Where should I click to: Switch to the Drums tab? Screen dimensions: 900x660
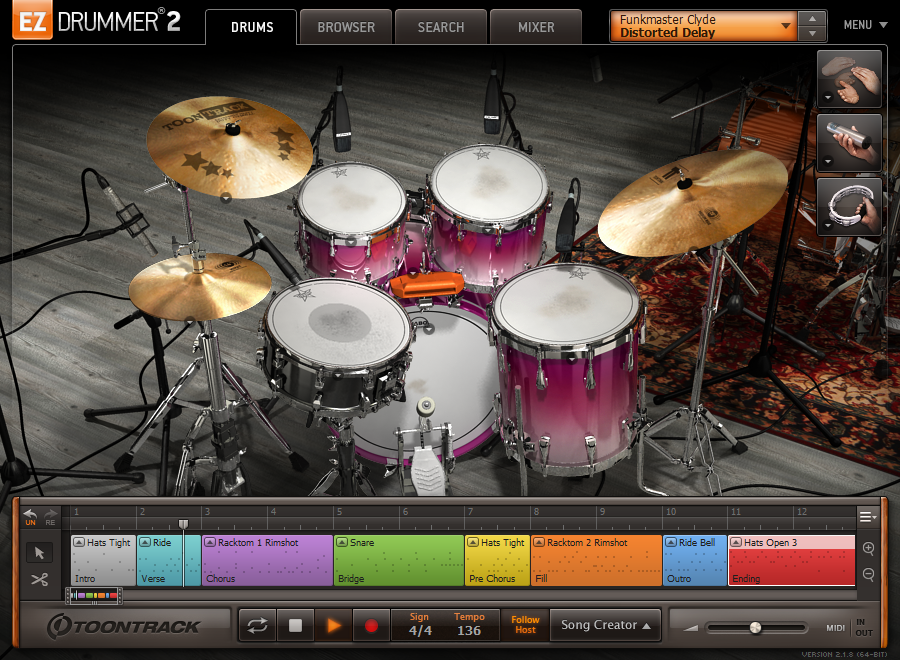pyautogui.click(x=251, y=27)
